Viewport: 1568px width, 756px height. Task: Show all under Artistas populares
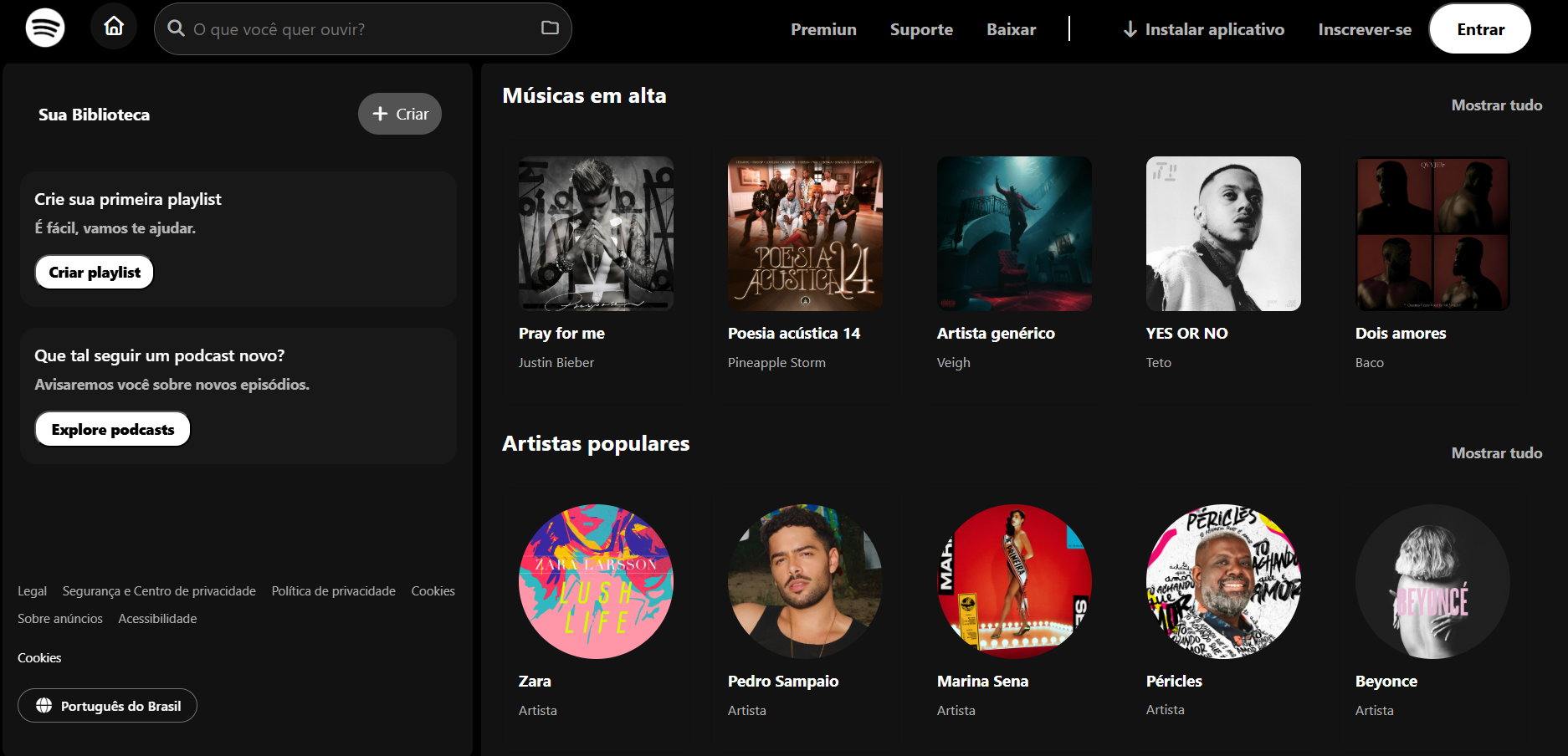click(1496, 453)
